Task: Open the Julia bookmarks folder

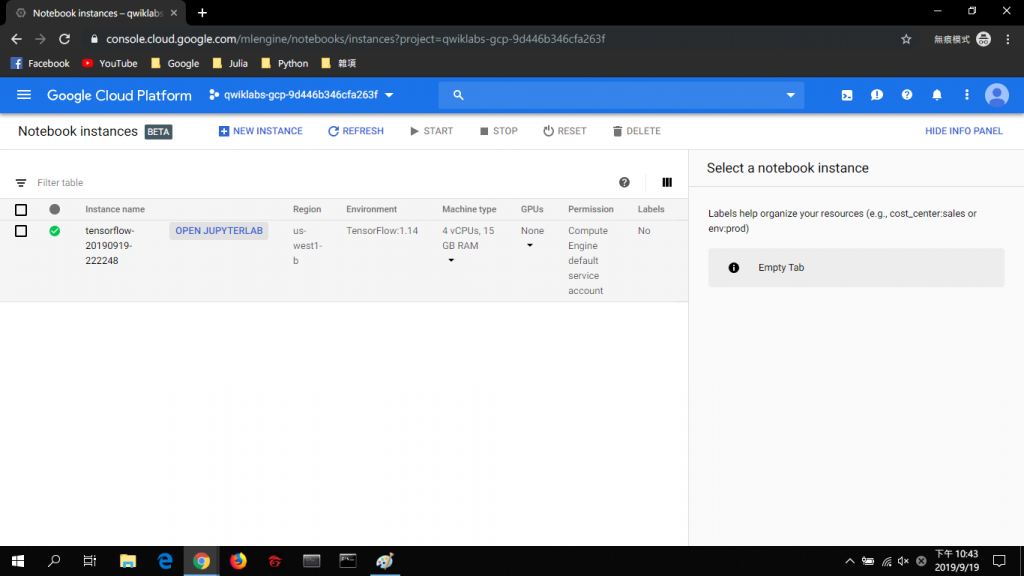Action: 230,63
